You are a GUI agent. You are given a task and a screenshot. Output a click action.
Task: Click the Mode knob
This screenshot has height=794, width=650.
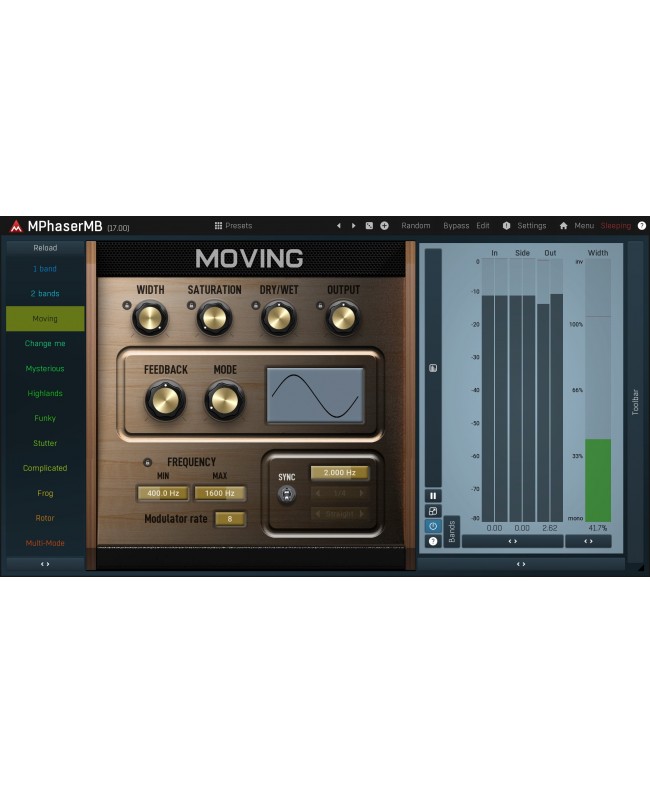pos(225,401)
